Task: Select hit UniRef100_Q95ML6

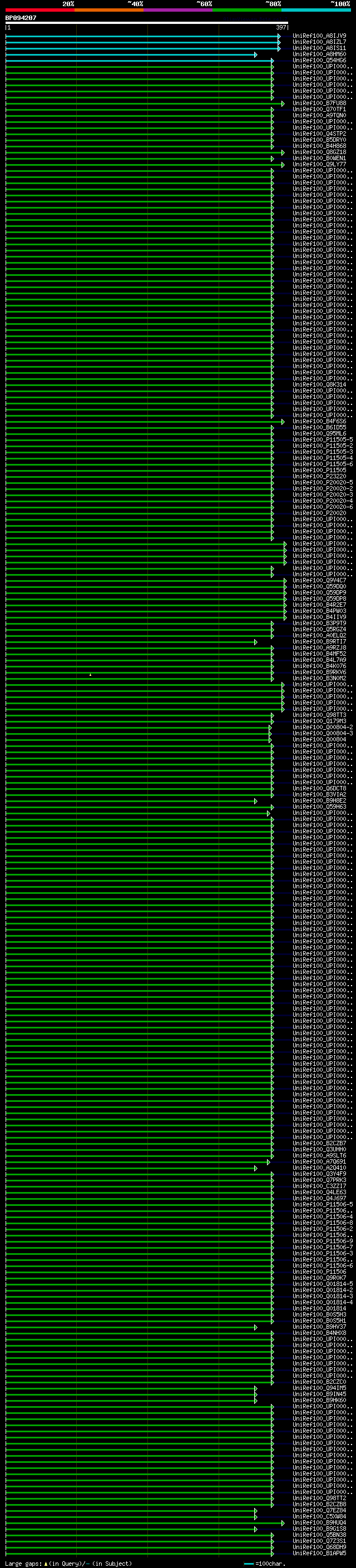Action: tap(319, 433)
